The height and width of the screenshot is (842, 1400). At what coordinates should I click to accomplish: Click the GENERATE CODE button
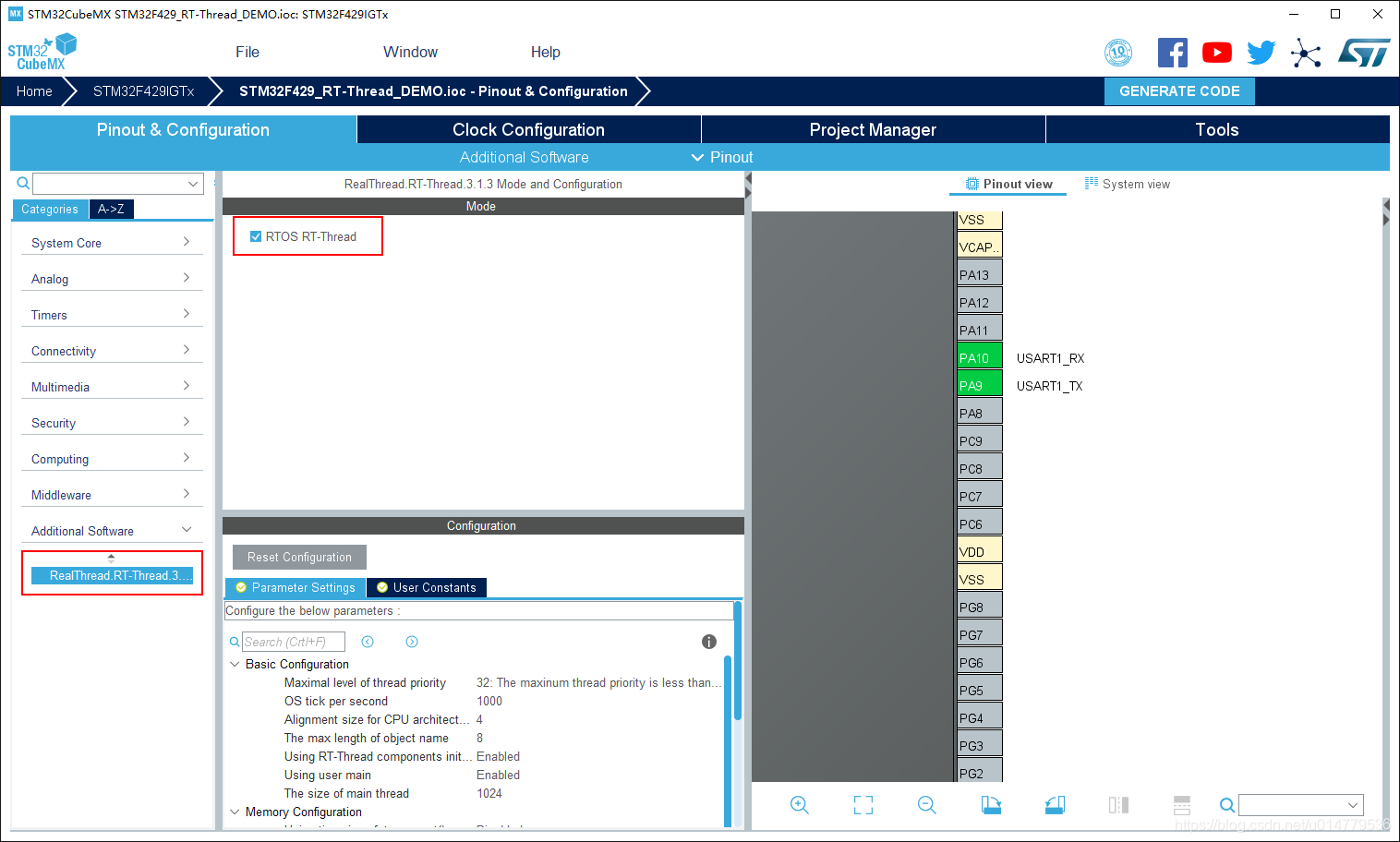[x=1179, y=91]
